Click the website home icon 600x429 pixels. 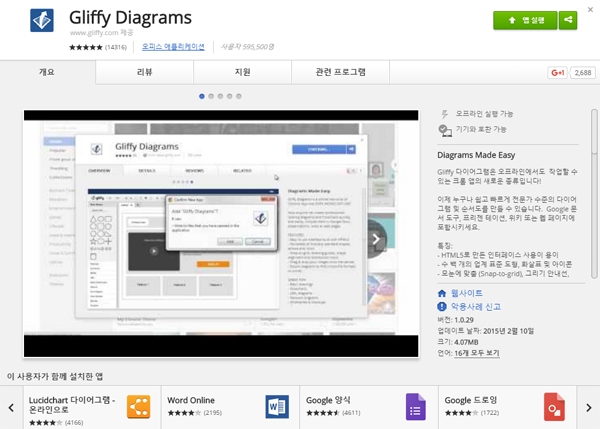[442, 293]
